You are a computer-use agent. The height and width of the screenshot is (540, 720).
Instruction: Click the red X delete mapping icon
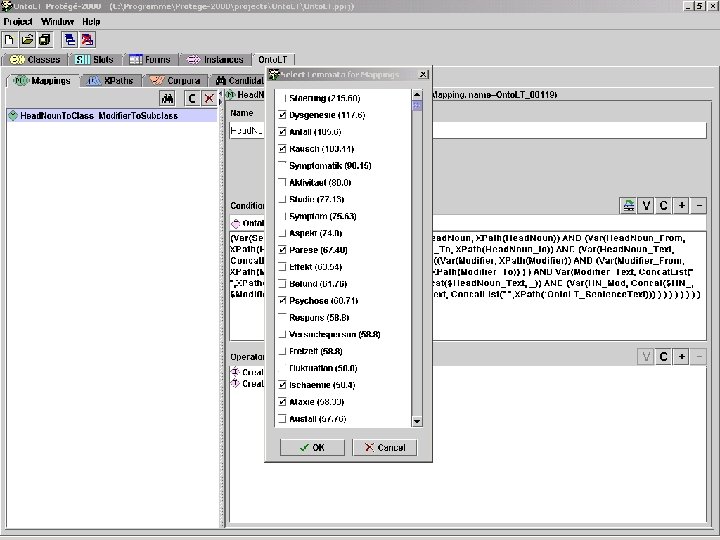pyautogui.click(x=209, y=98)
